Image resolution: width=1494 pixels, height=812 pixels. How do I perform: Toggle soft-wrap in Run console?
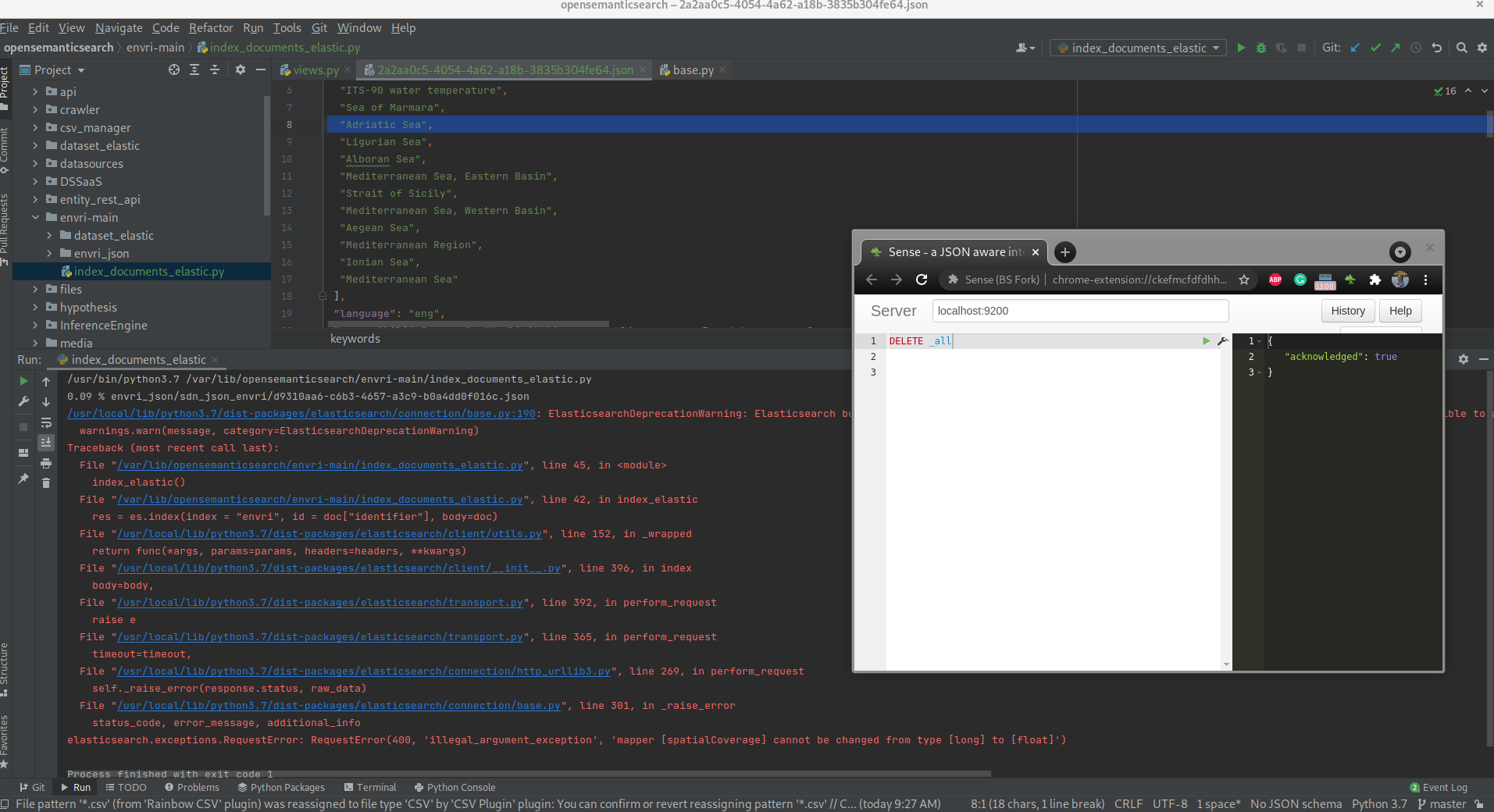point(46,422)
